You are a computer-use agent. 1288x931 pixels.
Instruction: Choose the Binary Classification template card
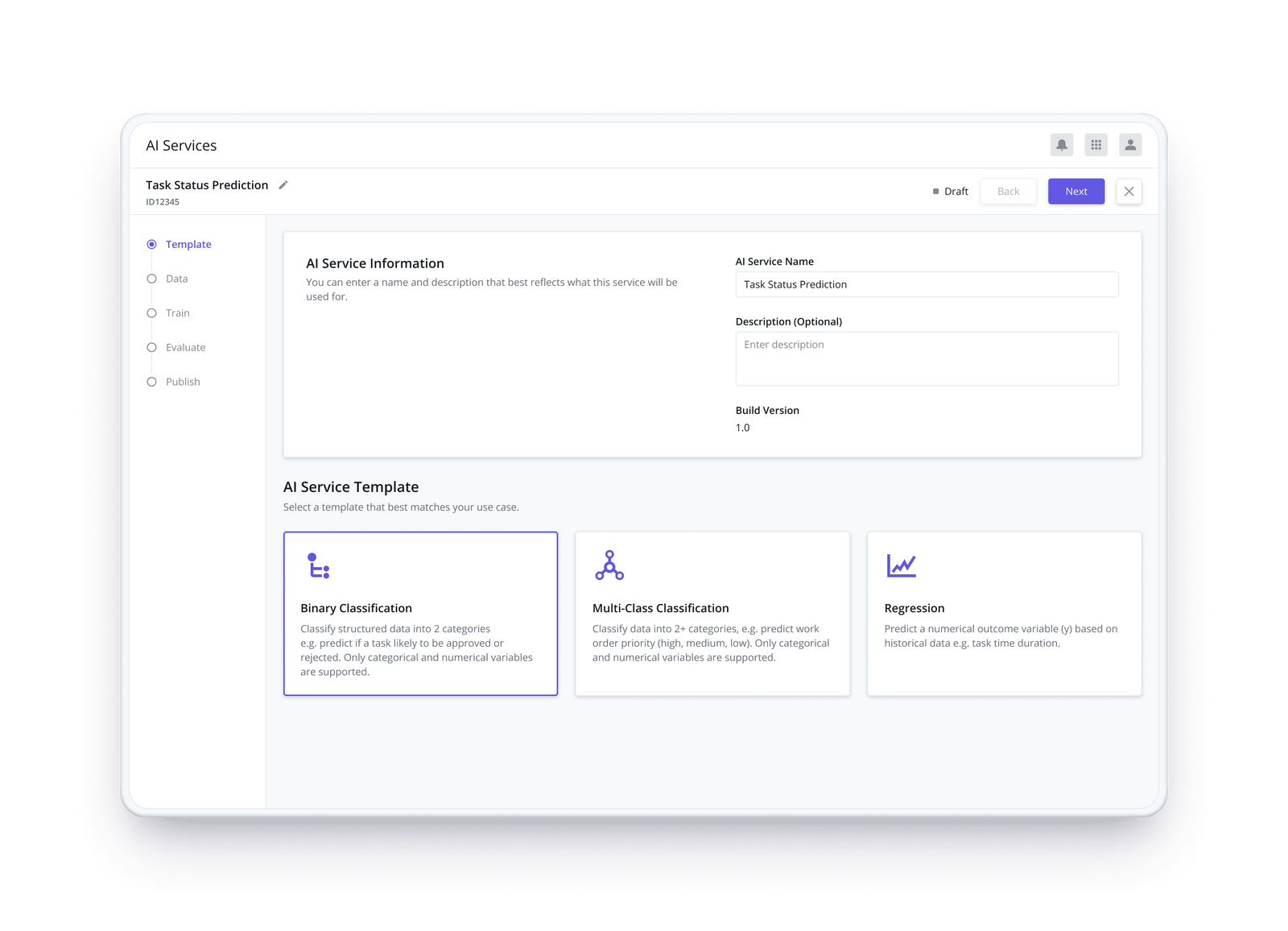pyautogui.click(x=420, y=614)
